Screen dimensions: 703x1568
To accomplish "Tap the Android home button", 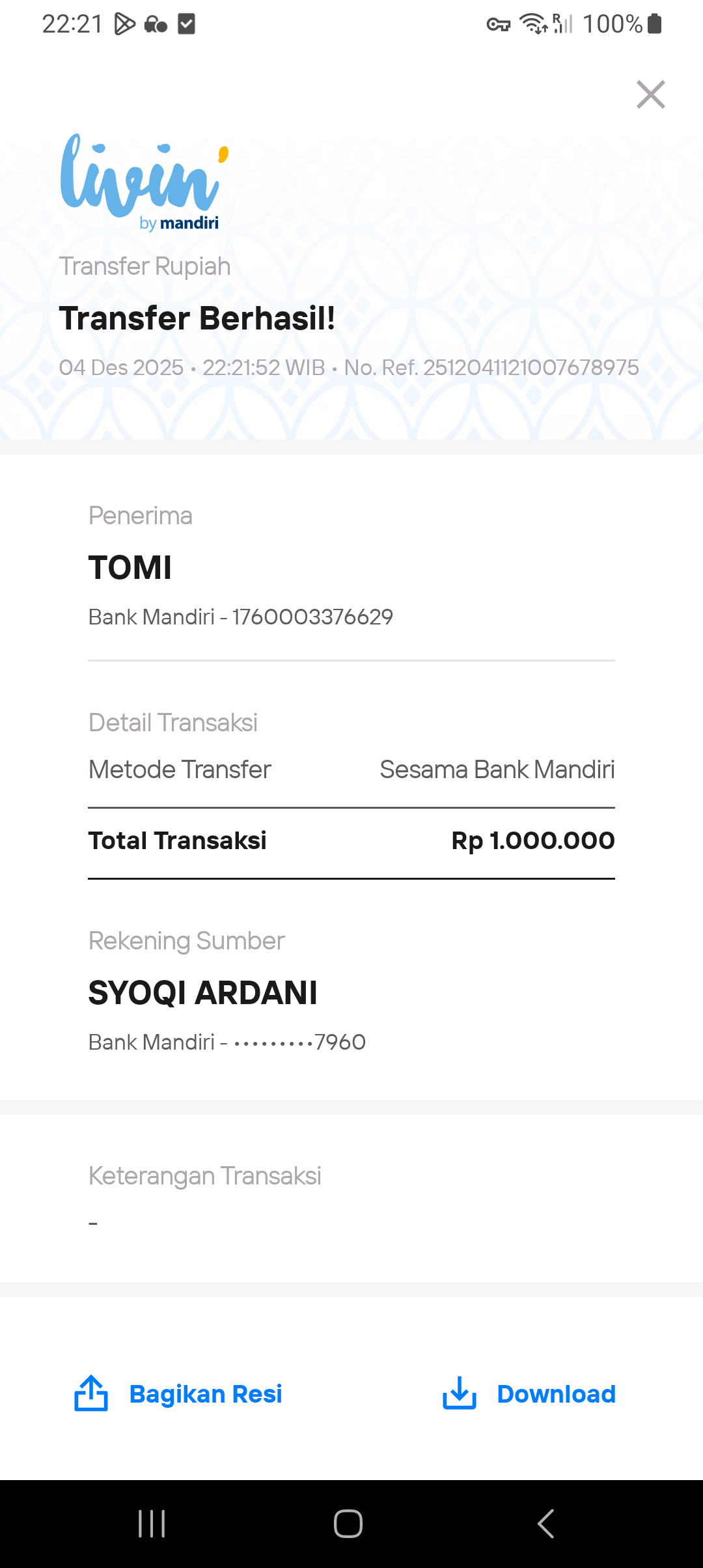I will coord(348,1524).
